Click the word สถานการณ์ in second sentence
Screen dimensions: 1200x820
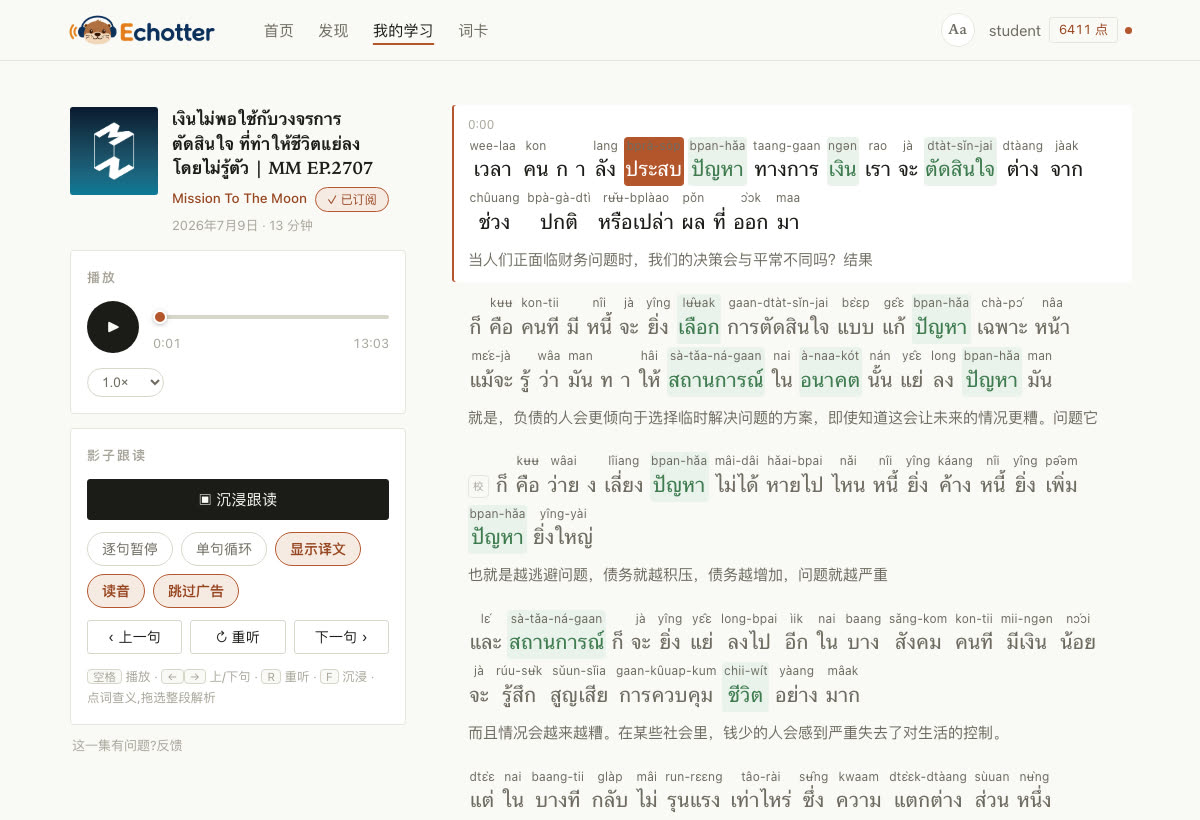click(x=716, y=372)
